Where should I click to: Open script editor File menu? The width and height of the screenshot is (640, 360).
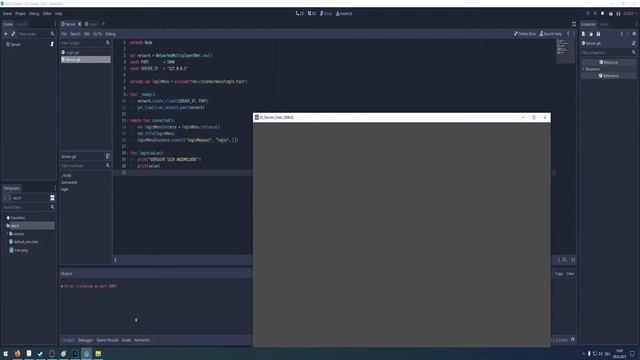(x=64, y=34)
